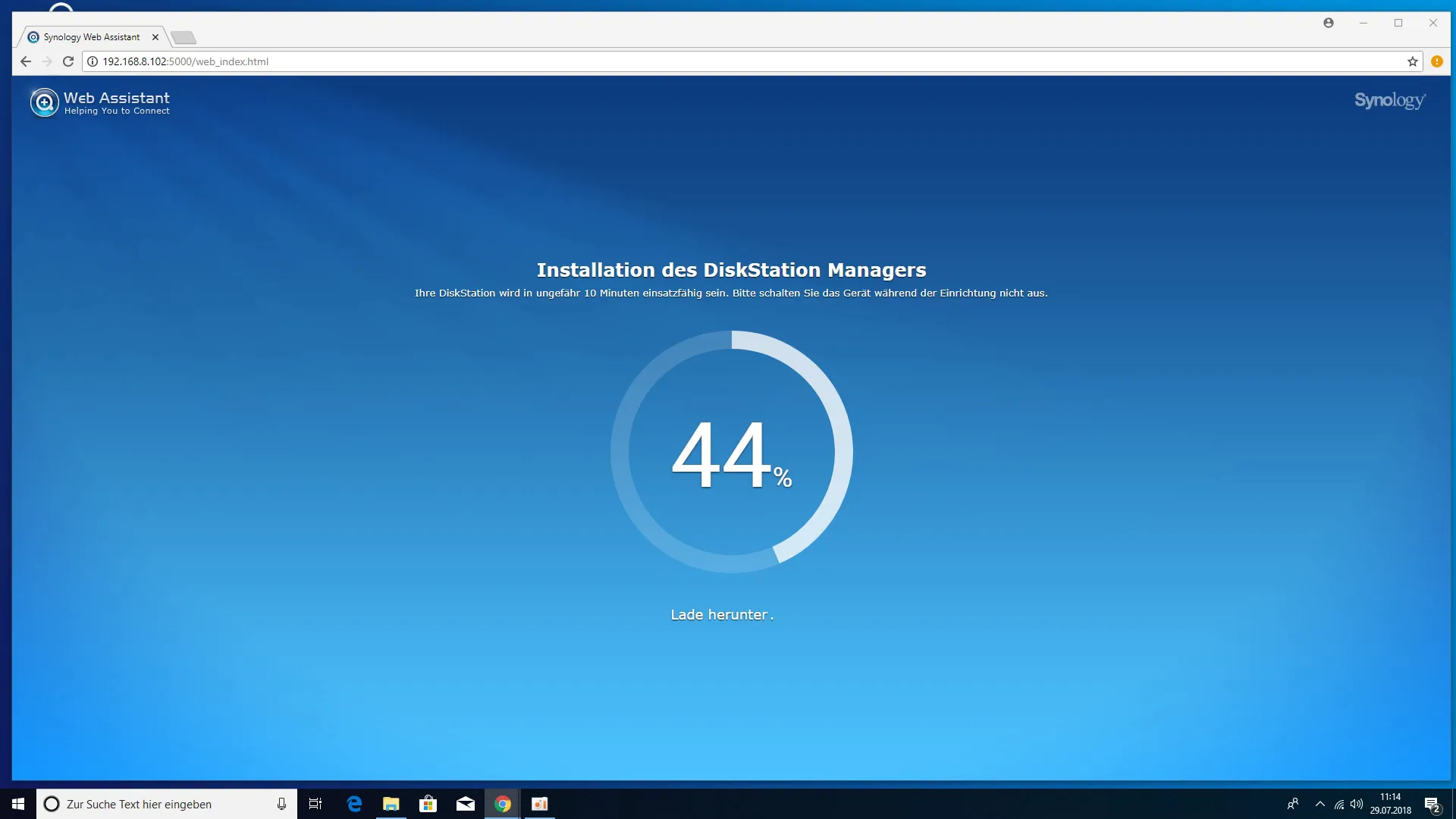Open the Chrome user profile icon

tap(1329, 23)
